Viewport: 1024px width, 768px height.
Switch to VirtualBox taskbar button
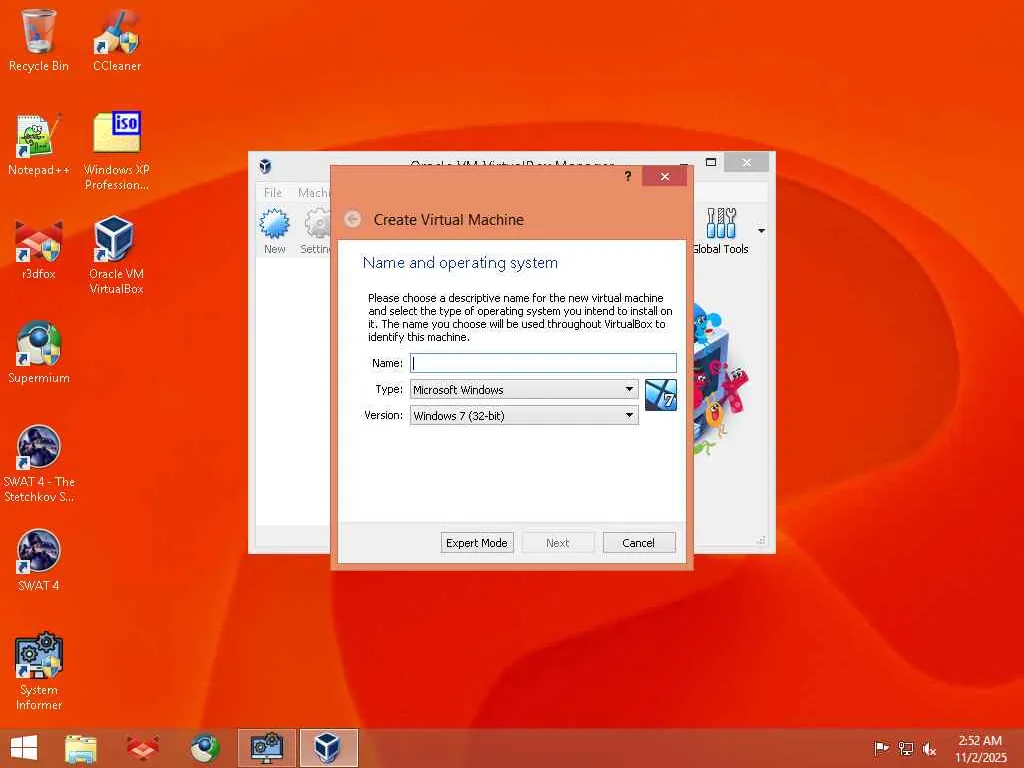click(328, 748)
